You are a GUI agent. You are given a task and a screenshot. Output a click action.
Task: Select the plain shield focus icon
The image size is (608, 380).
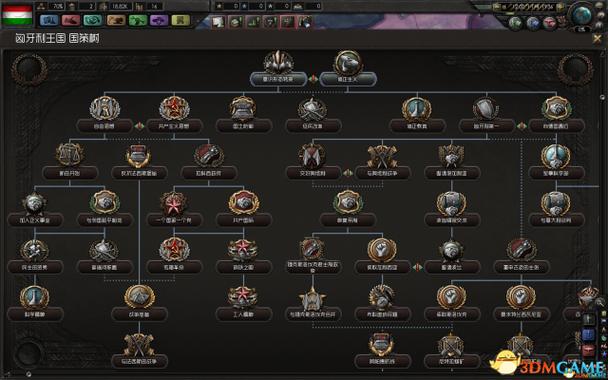[x=486, y=108]
